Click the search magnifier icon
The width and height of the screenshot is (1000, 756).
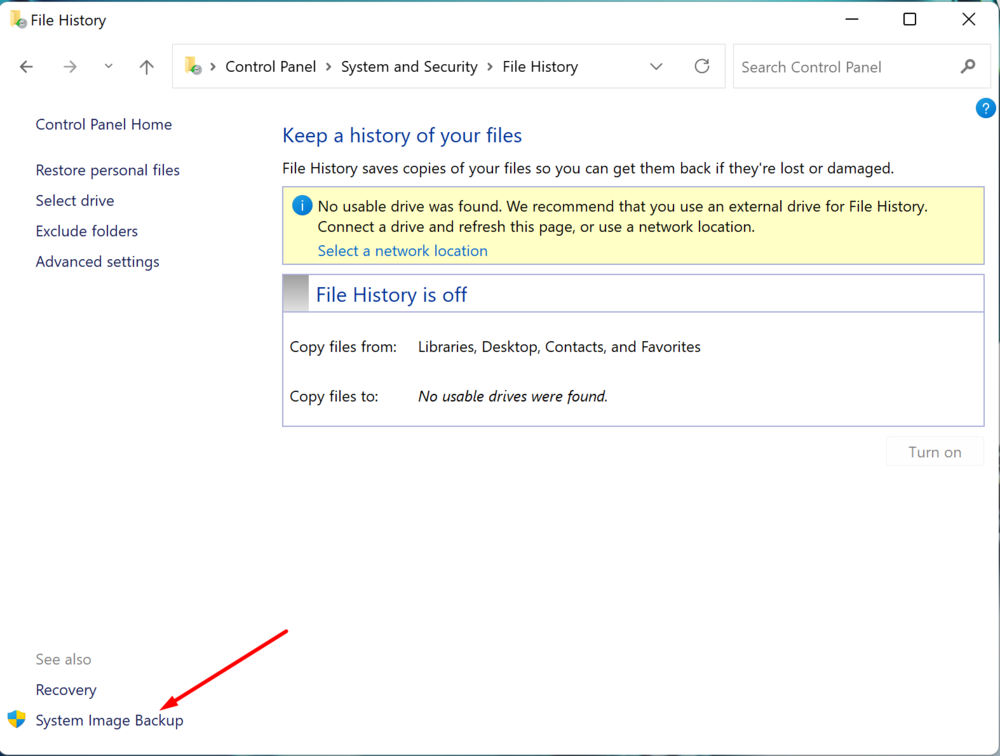(967, 67)
